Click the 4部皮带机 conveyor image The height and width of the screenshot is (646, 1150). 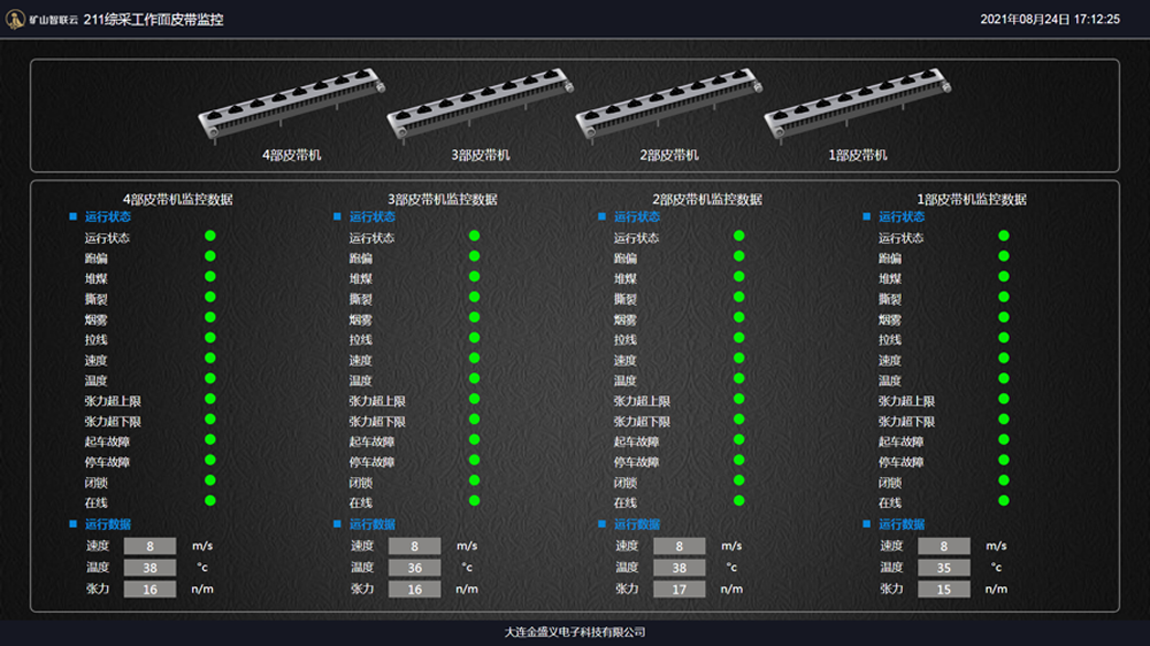(290, 108)
